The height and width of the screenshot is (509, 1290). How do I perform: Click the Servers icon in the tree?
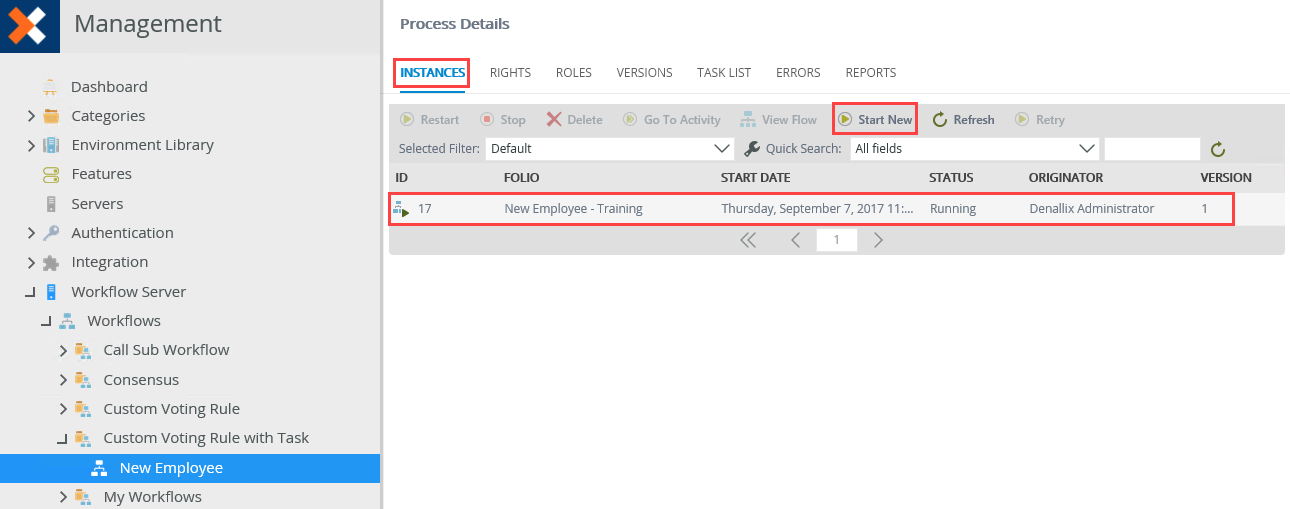pos(51,204)
